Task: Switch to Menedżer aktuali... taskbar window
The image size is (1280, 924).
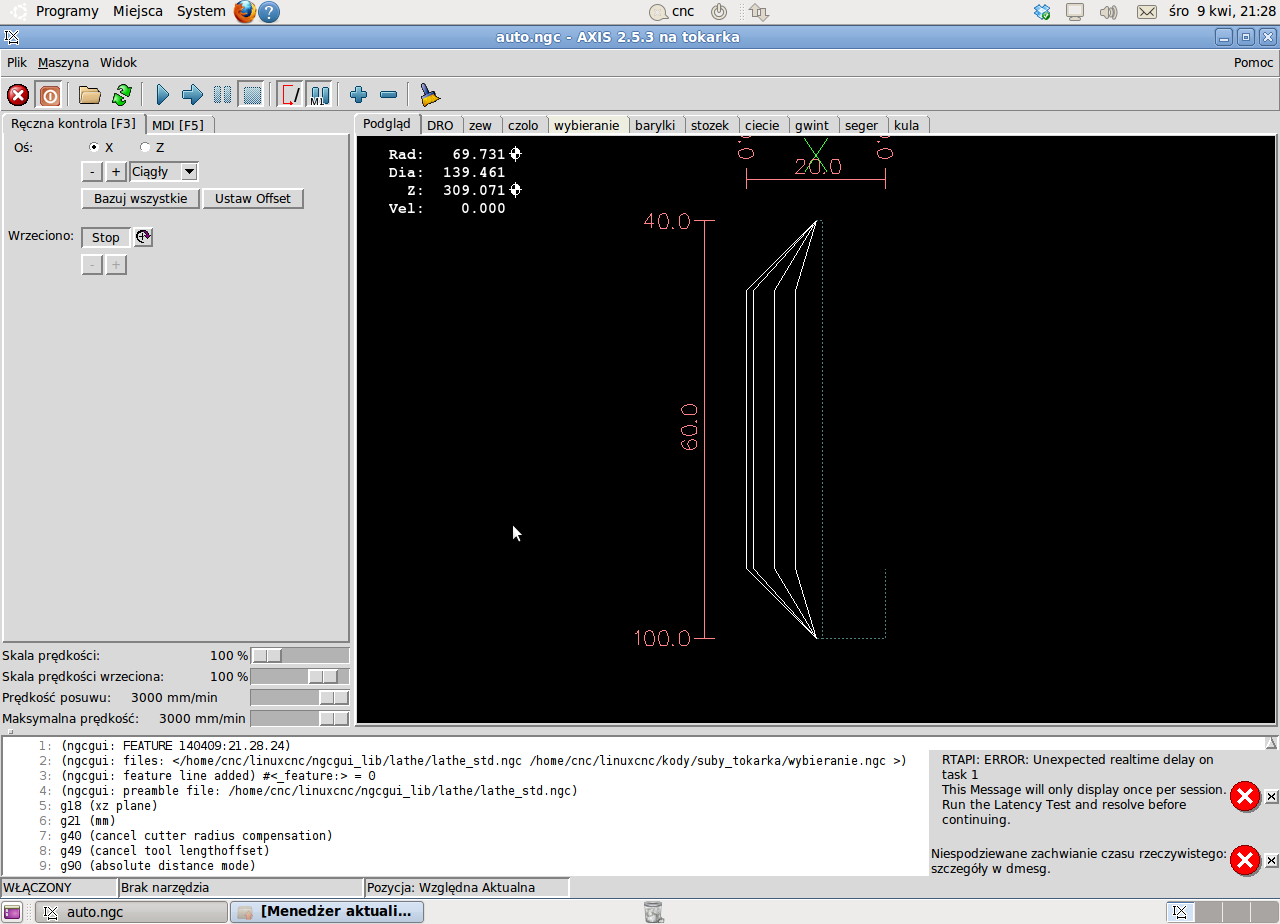Action: coord(327,912)
